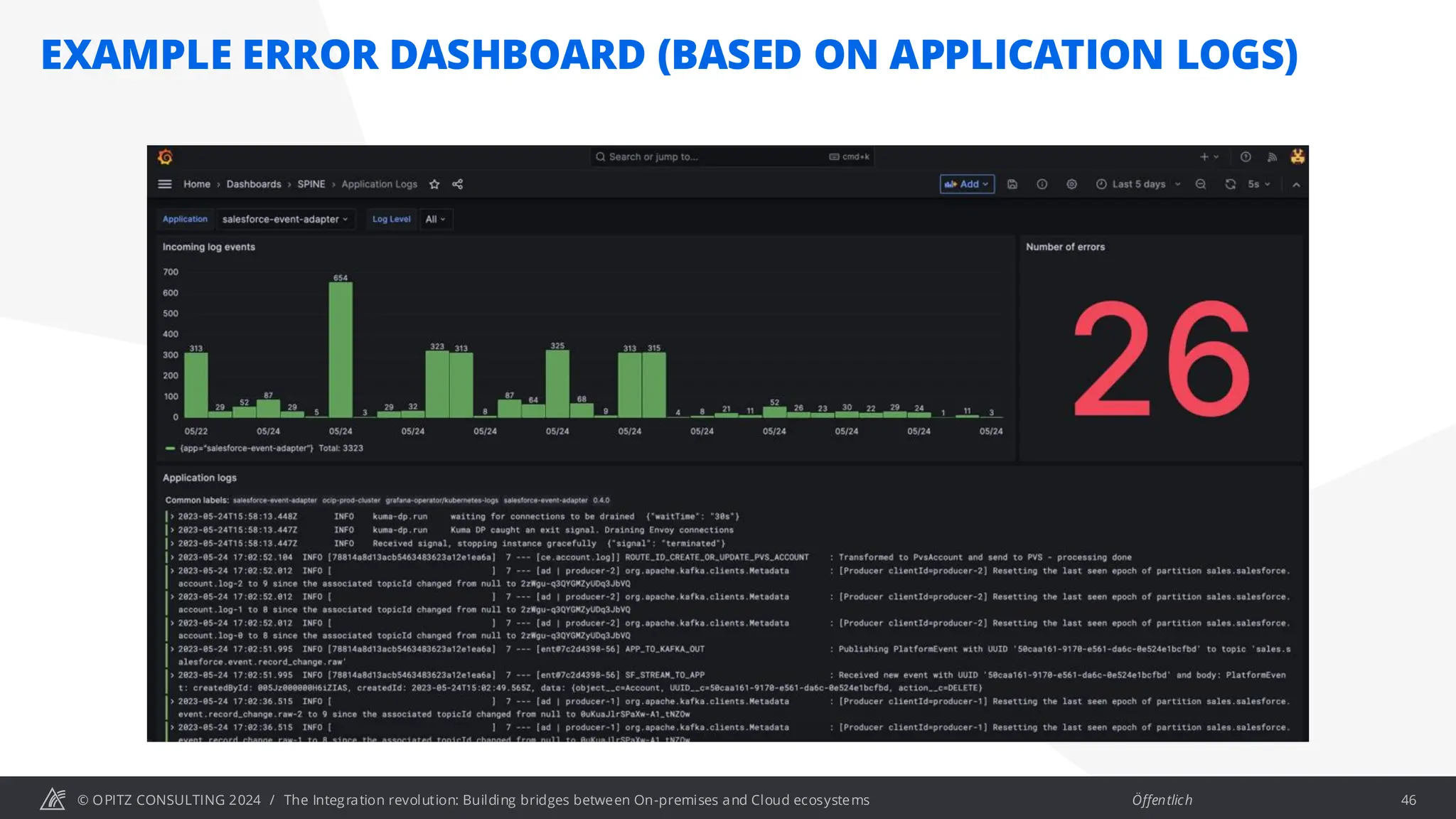The width and height of the screenshot is (1456, 819).
Task: Open the user profile avatar
Action: point(1297,156)
